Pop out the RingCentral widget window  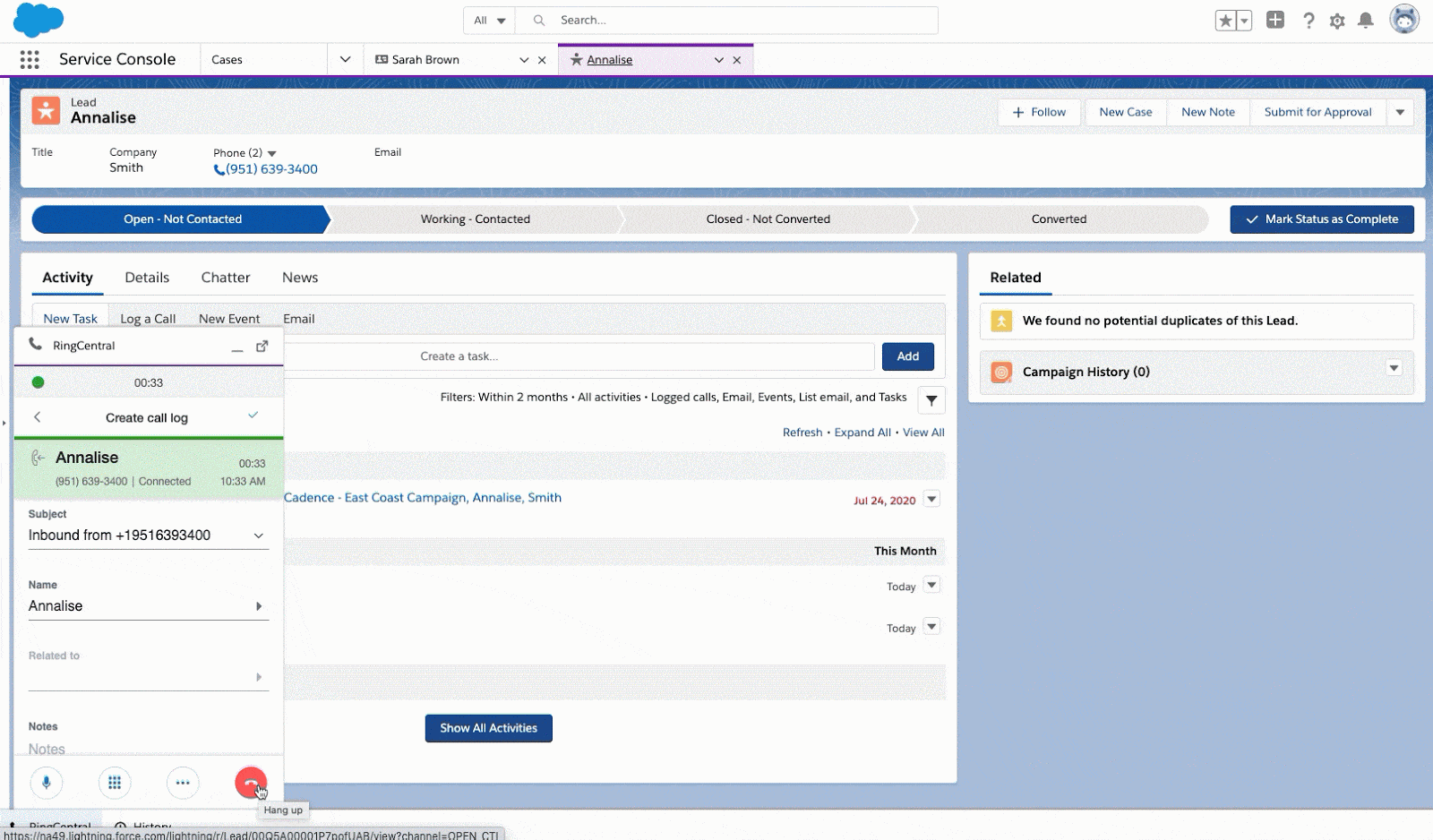coord(262,347)
